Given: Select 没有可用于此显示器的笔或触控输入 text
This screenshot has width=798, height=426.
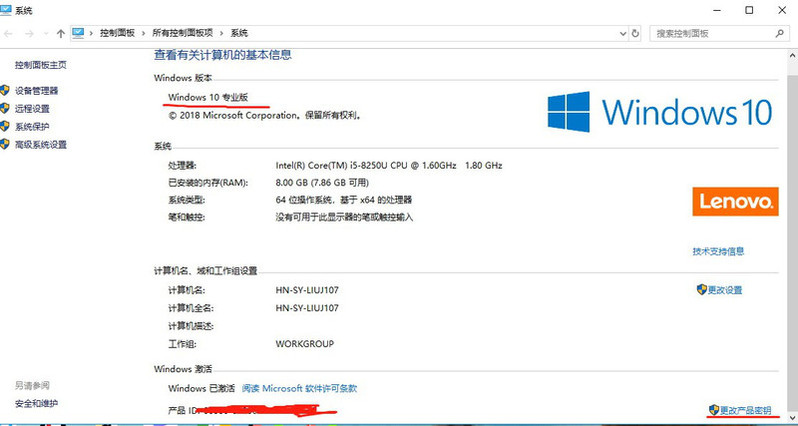Looking at the screenshot, I should 344,217.
